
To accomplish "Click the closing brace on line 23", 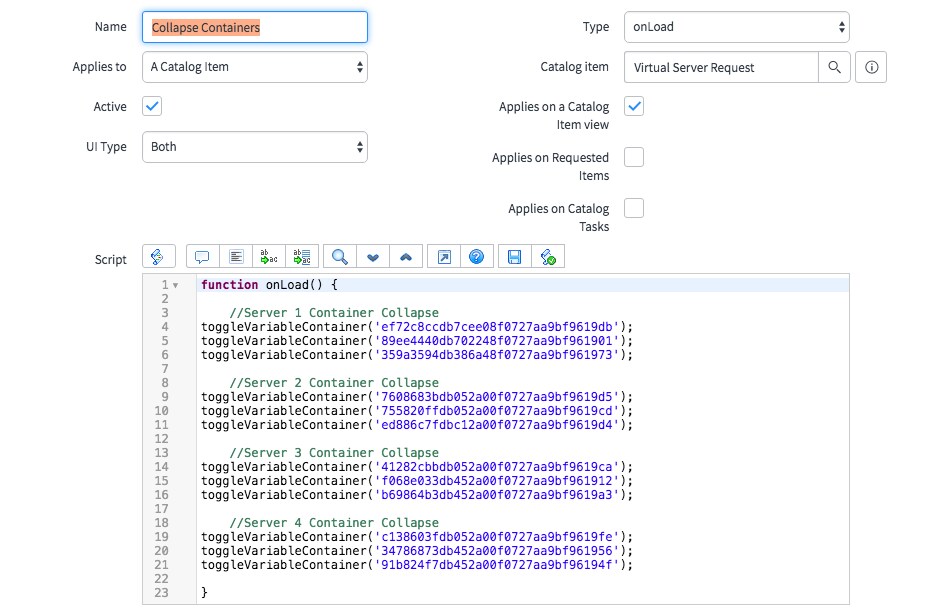I will pyautogui.click(x=205, y=592).
